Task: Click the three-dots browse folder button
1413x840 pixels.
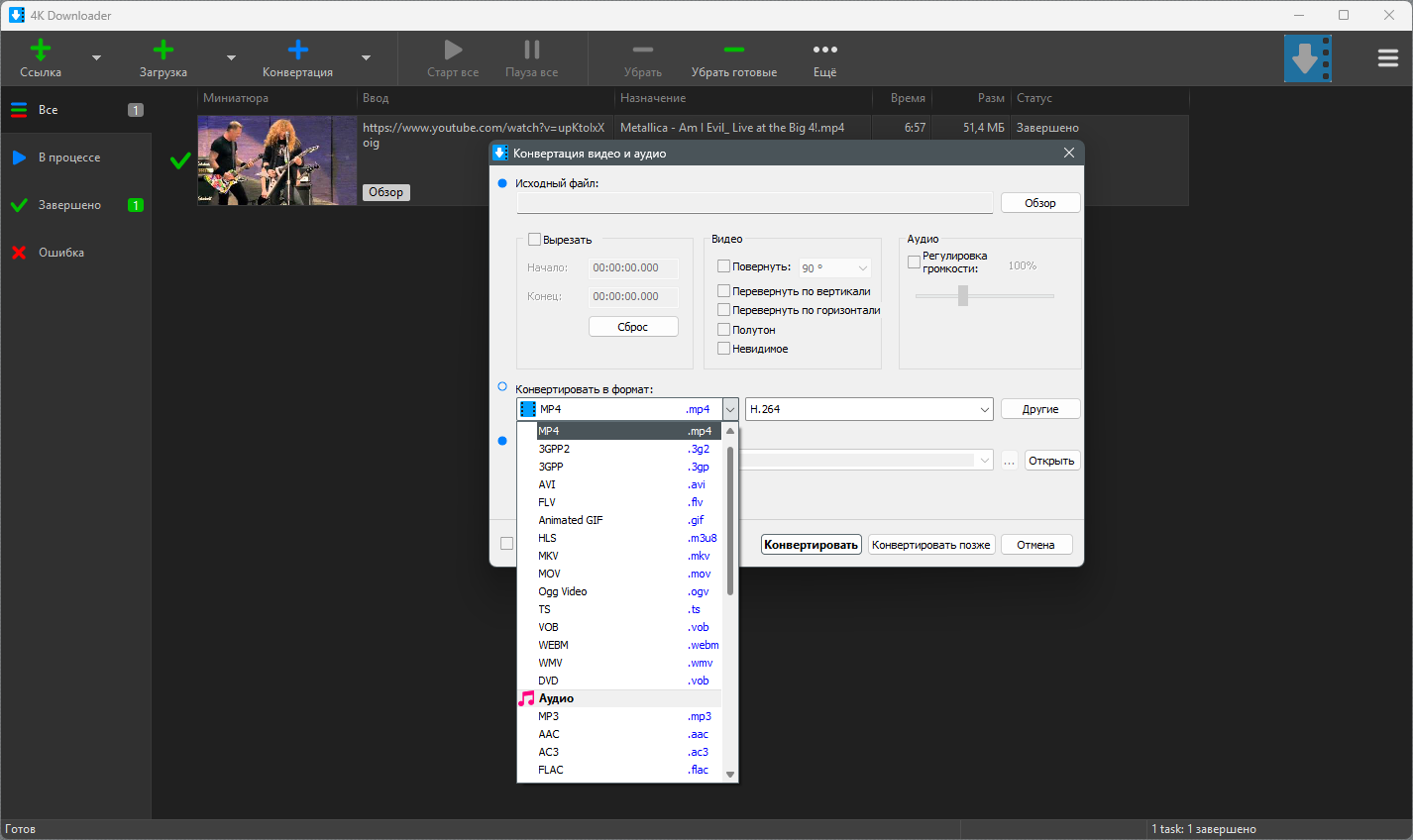Action: pyautogui.click(x=1010, y=461)
